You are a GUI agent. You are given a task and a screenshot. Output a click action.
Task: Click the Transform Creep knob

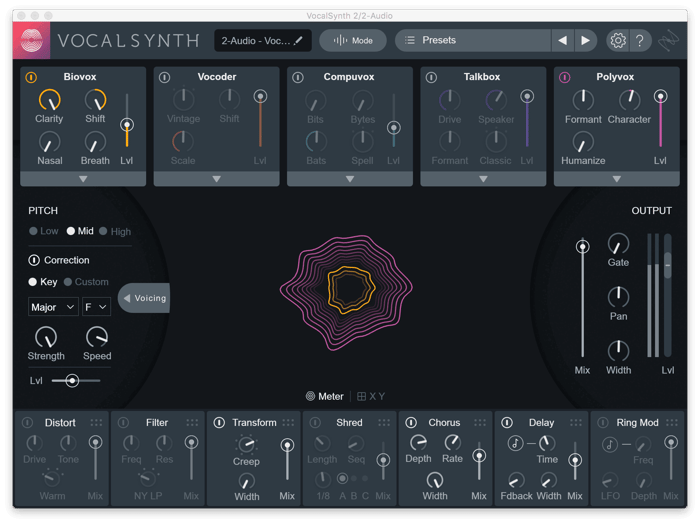[246, 444]
